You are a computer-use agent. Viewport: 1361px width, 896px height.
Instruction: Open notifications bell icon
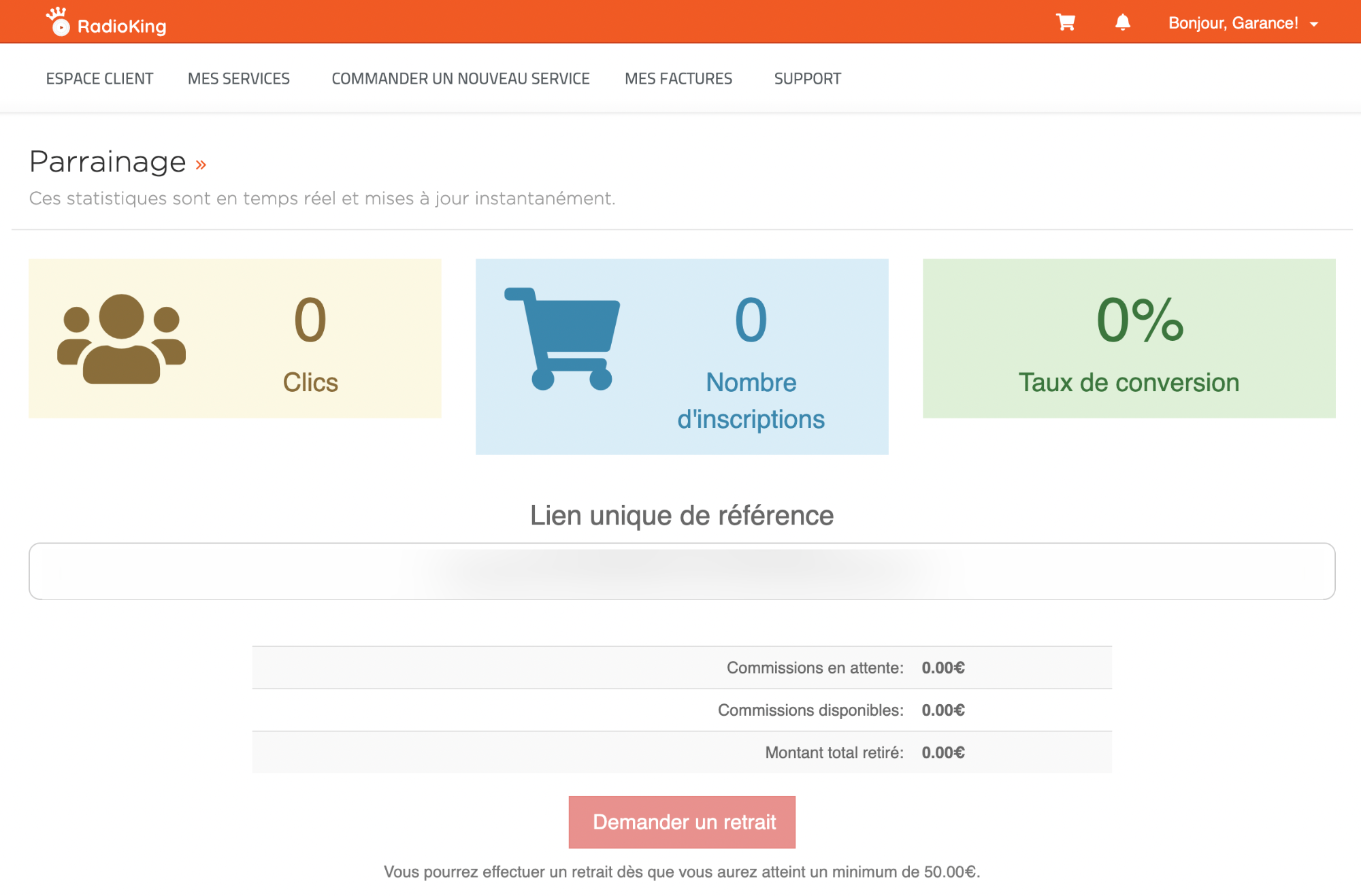pos(1122,22)
